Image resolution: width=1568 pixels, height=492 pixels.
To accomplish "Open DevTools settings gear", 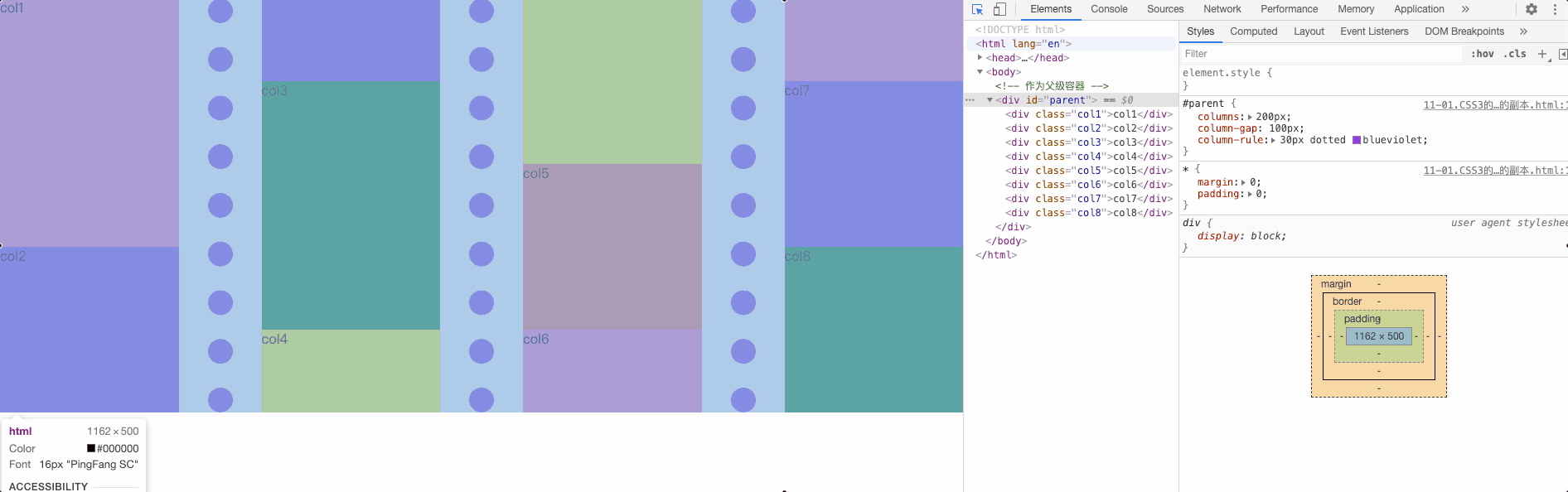I will 1531,9.
